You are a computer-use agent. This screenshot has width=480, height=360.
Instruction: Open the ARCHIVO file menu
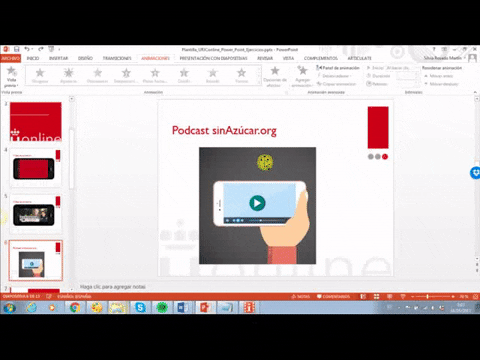click(11, 58)
